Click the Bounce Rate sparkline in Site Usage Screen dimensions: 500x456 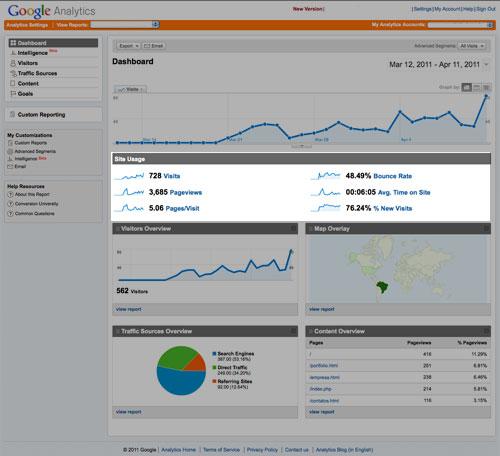click(325, 176)
